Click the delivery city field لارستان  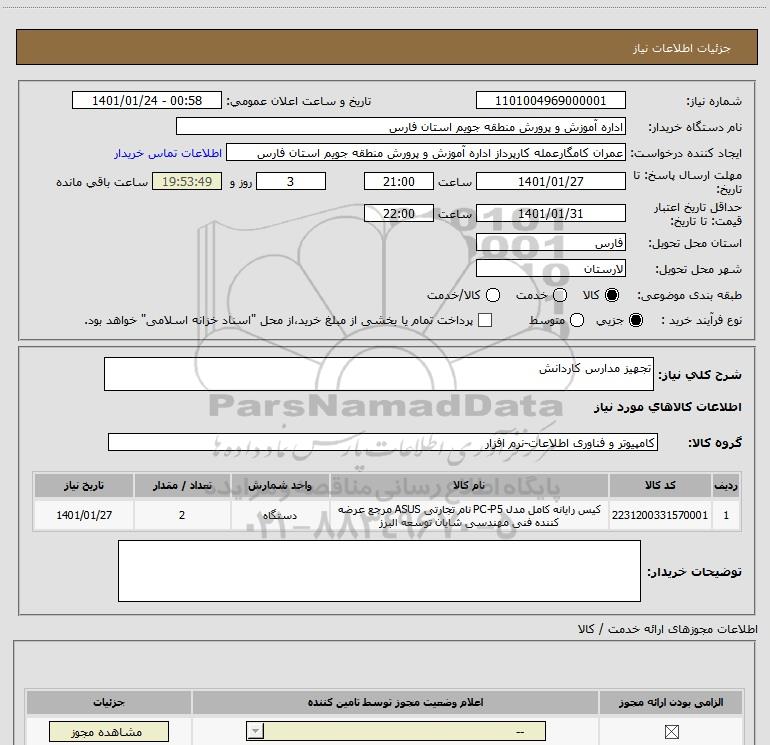pos(550,269)
